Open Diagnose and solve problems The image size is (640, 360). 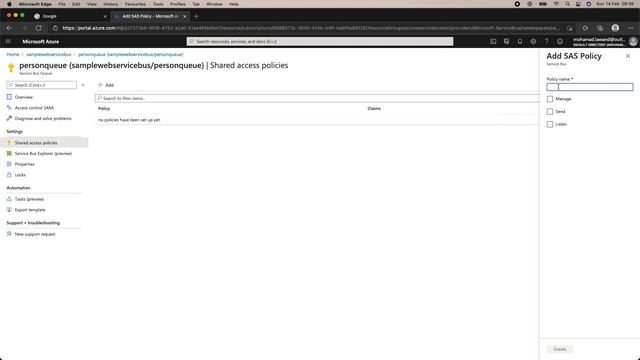(43, 118)
